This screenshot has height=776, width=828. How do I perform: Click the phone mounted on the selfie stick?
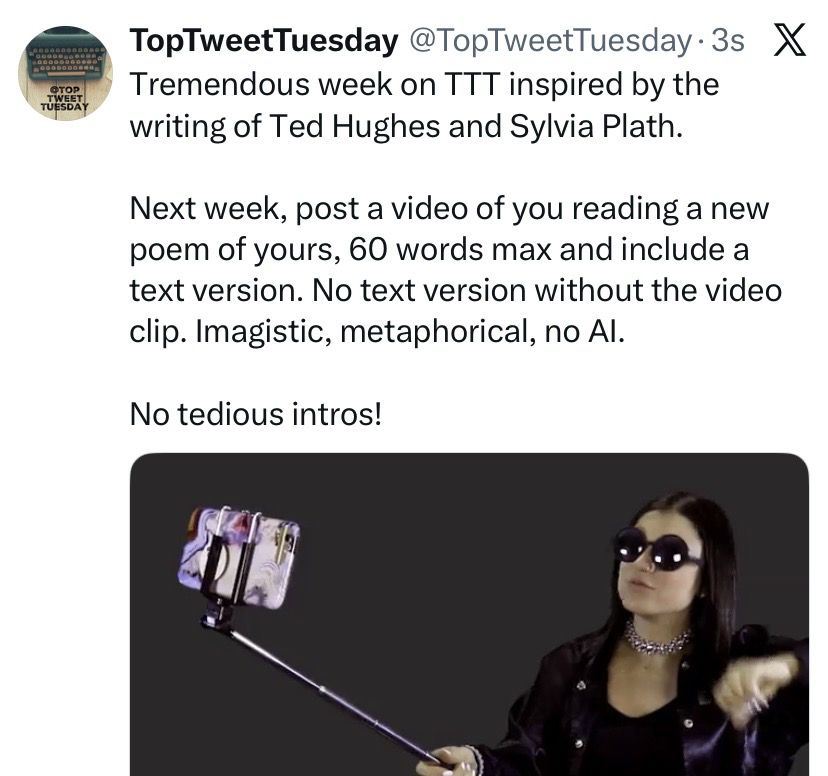240,555
